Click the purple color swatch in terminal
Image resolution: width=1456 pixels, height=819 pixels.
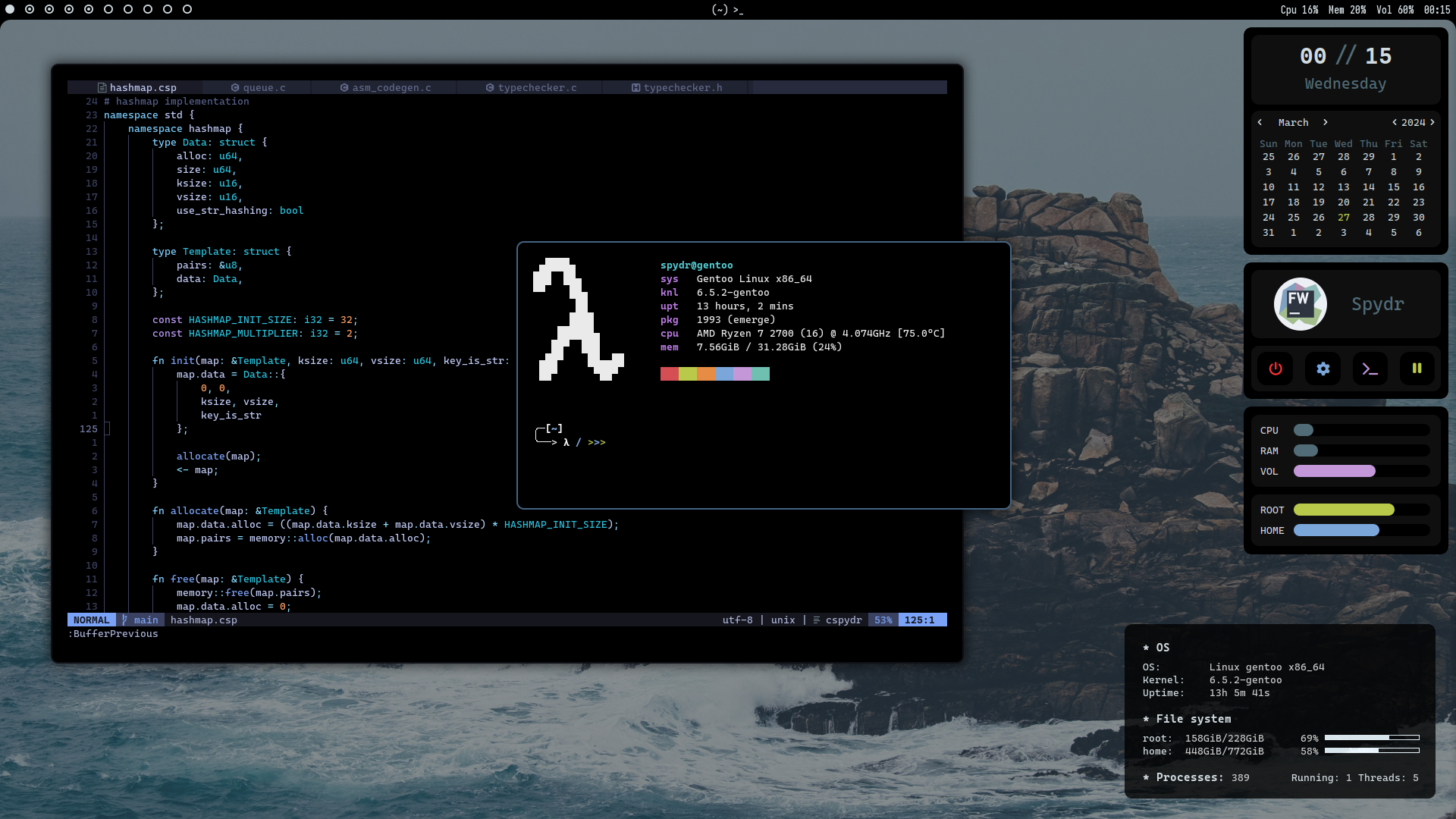[742, 374]
